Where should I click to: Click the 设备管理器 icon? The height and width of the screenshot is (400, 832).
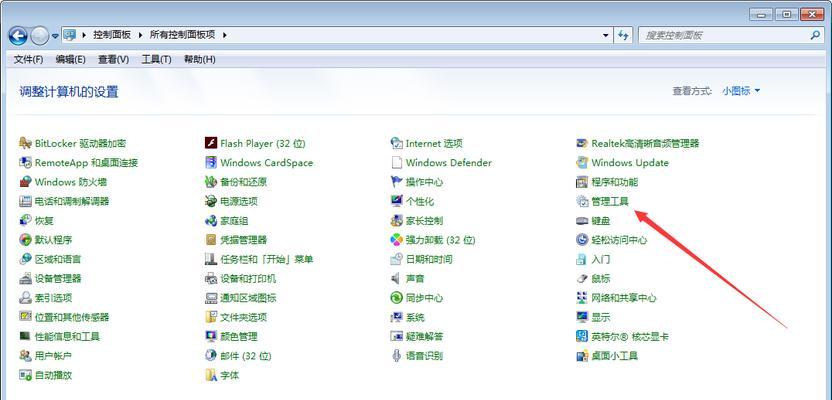25,279
